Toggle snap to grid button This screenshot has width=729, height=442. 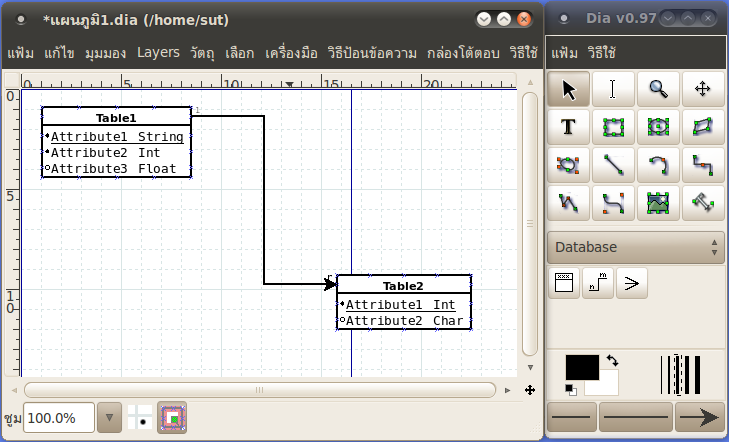(140, 417)
